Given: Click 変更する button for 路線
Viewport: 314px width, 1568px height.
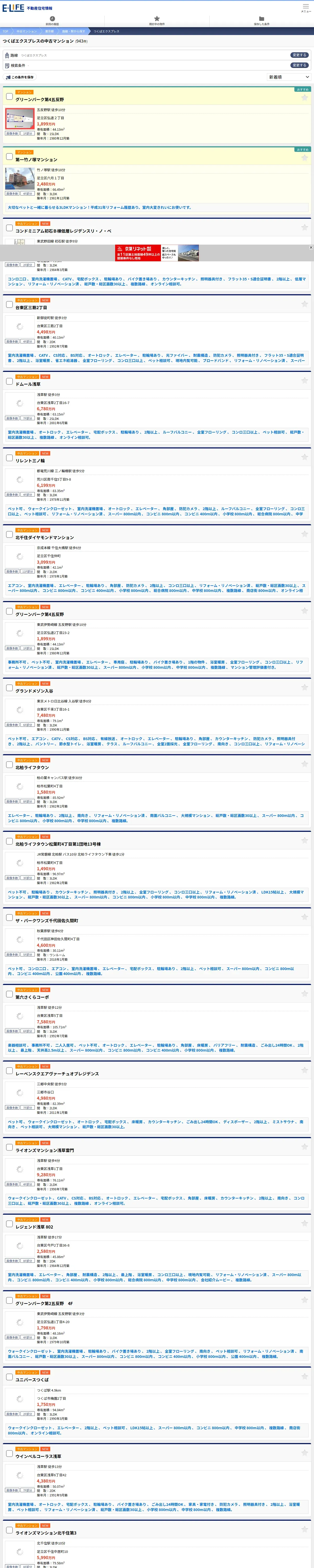Looking at the screenshot, I should 299,55.
